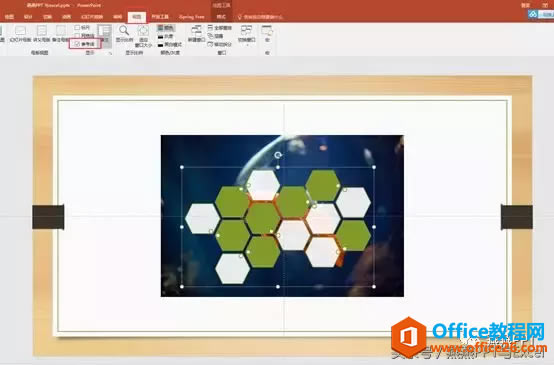Screen dimensions: 554x365
Task: Open the Notes Master view
Action: pos(60,34)
